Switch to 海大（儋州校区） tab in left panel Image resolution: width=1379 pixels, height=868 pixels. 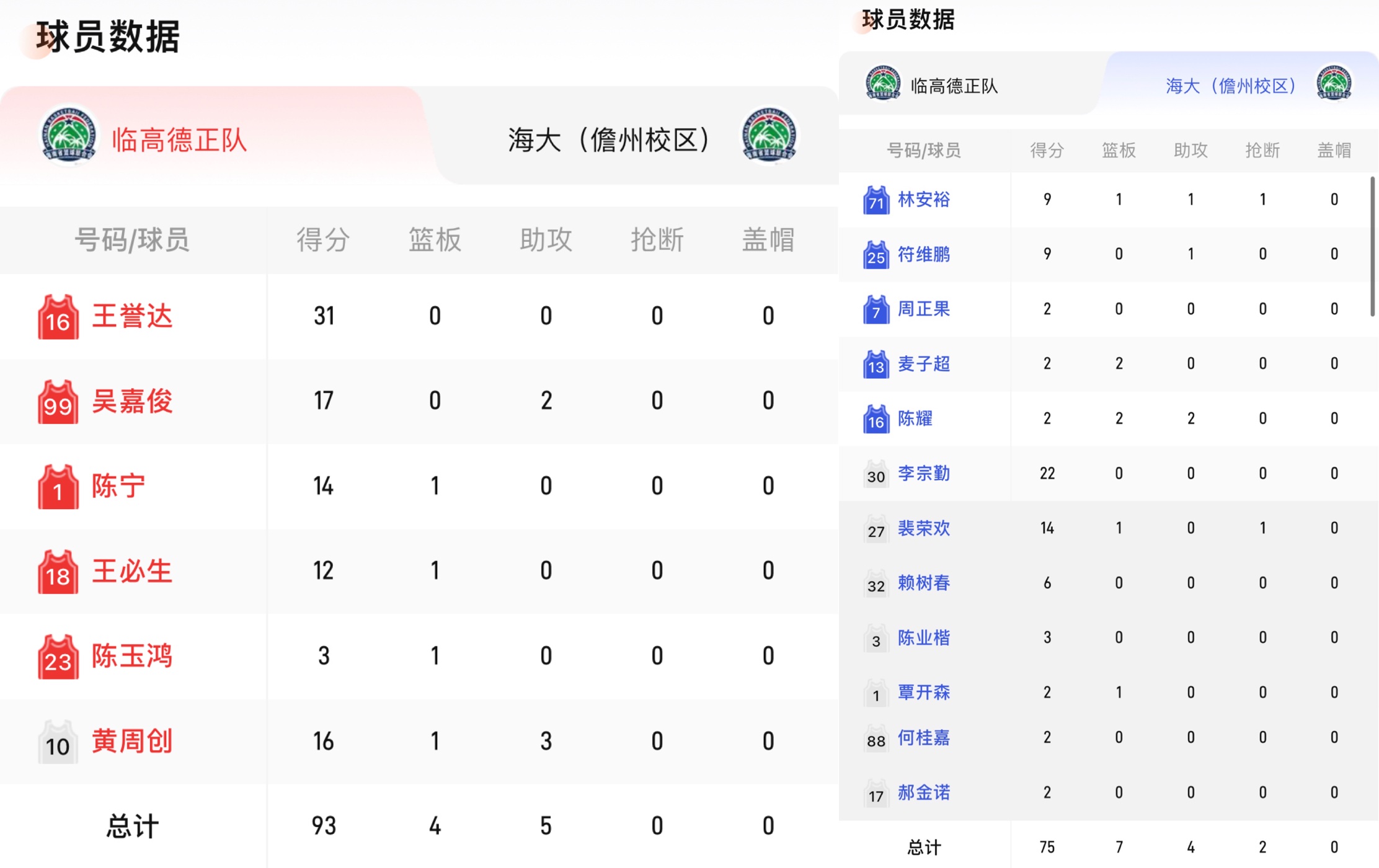click(608, 139)
